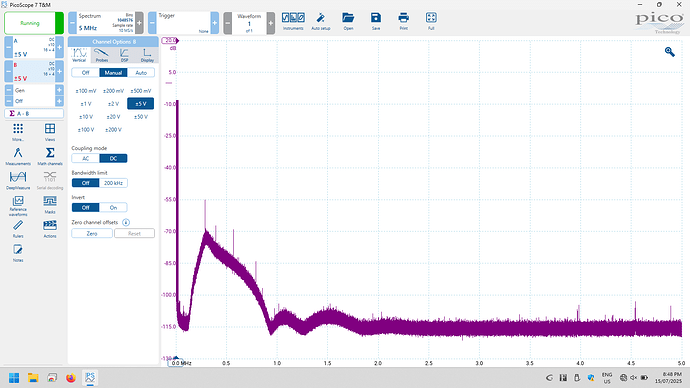Screen dimensions: 690x388
Task: Run Auto setup from the toolbar
Action: pyautogui.click(x=321, y=21)
